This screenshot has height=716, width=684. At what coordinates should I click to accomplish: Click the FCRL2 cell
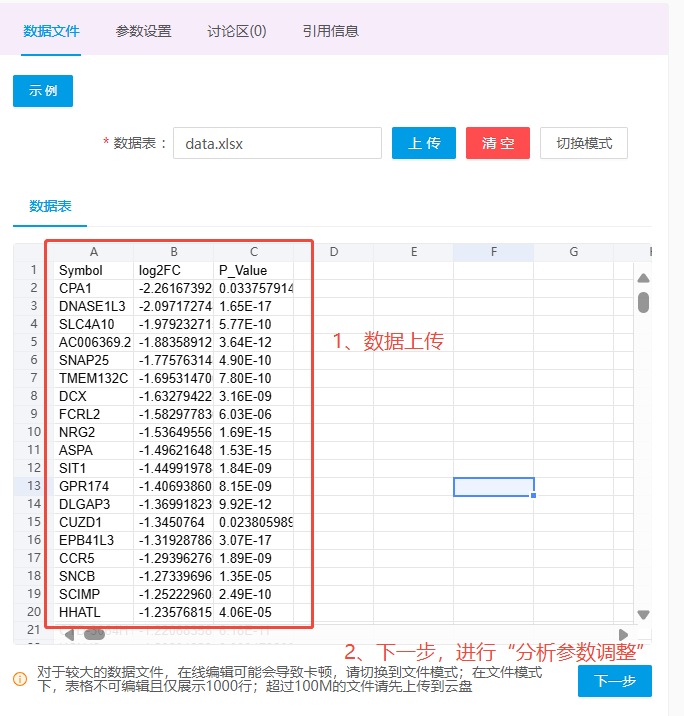click(x=94, y=414)
